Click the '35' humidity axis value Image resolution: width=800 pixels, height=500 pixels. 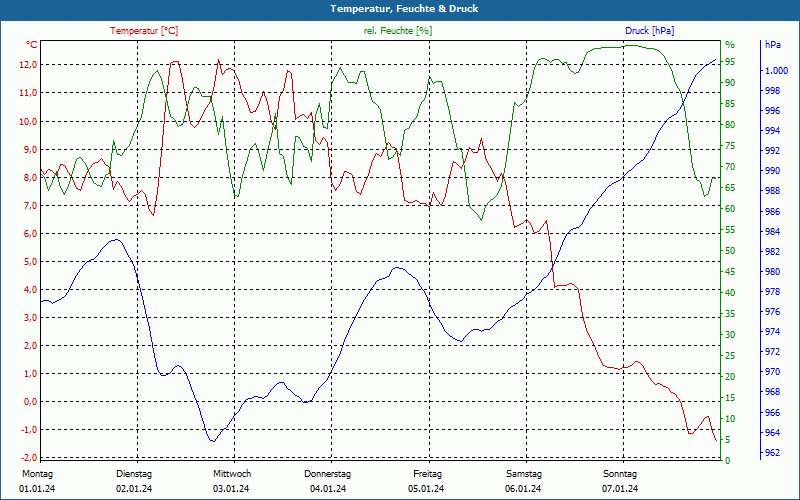[731, 314]
